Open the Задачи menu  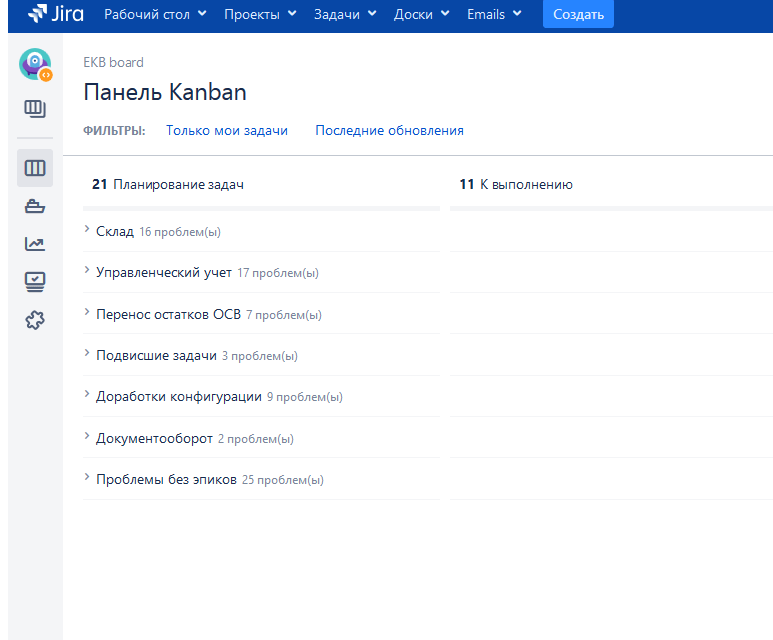[x=345, y=14]
